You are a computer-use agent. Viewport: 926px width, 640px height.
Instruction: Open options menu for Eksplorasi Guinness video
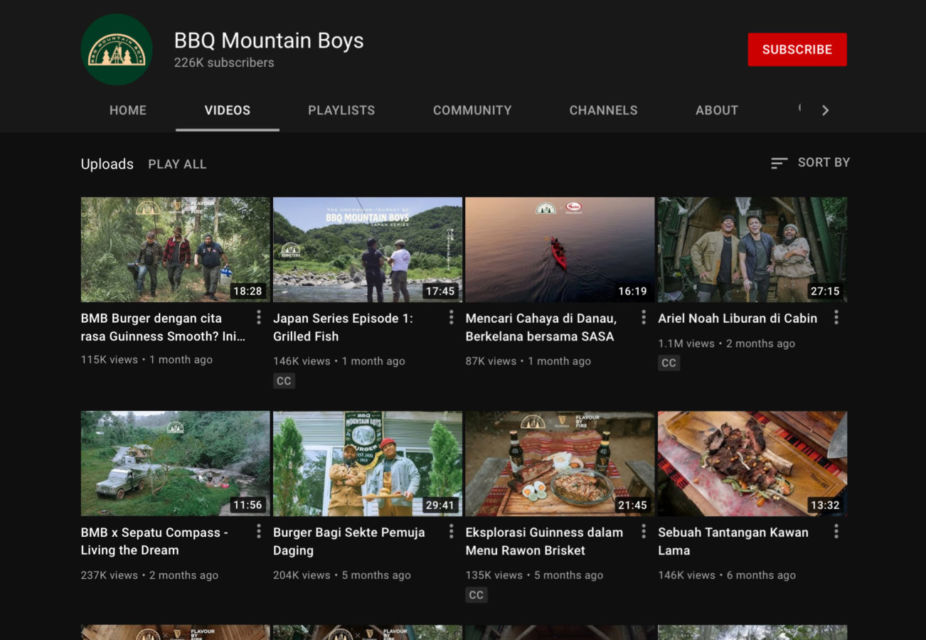(x=644, y=532)
